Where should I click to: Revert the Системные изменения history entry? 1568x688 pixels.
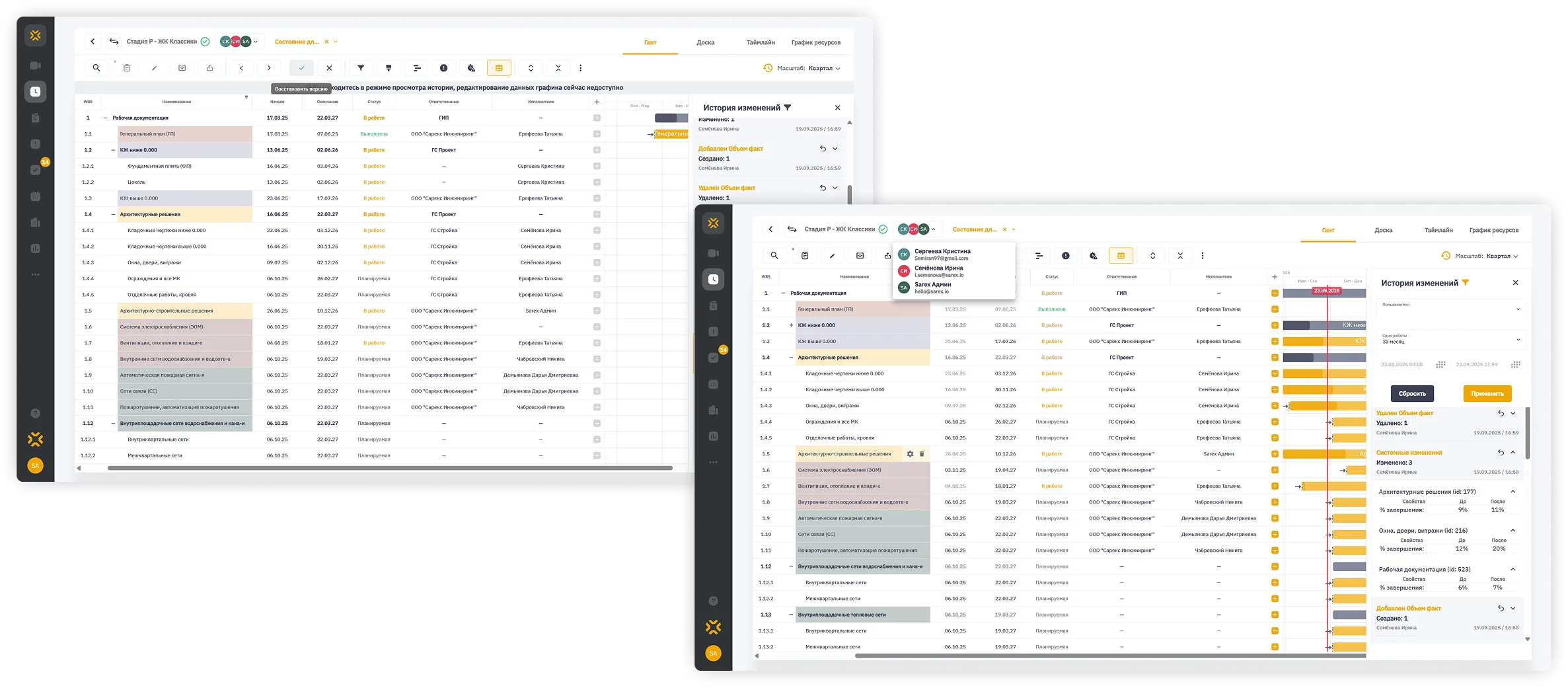click(x=1501, y=453)
